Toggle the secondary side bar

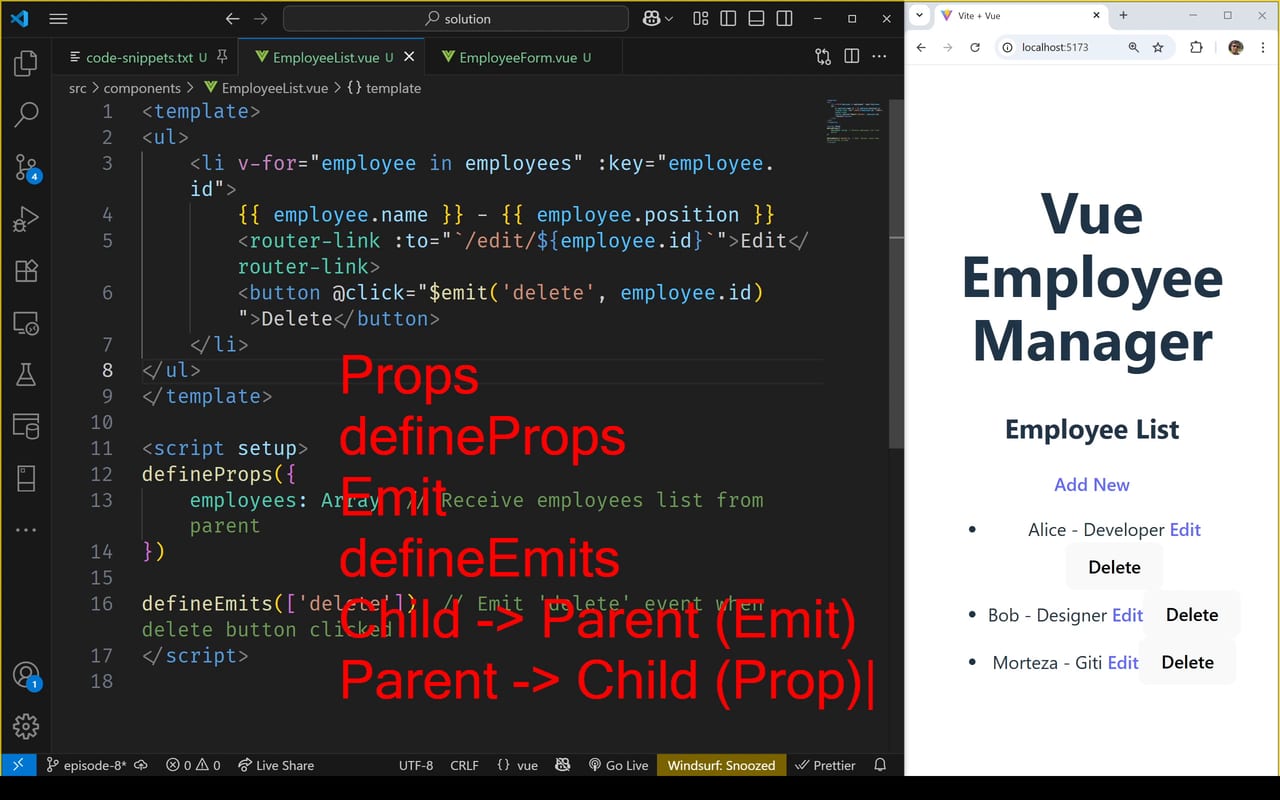[785, 18]
